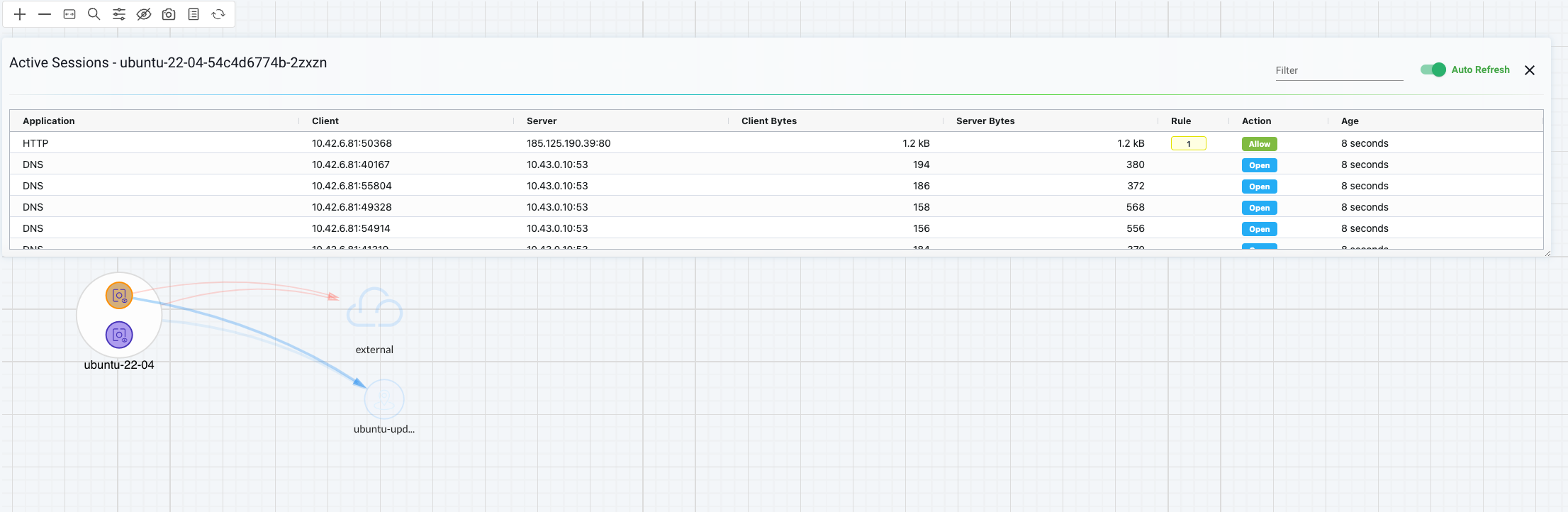Take a snapshot with the camera icon

tap(169, 14)
